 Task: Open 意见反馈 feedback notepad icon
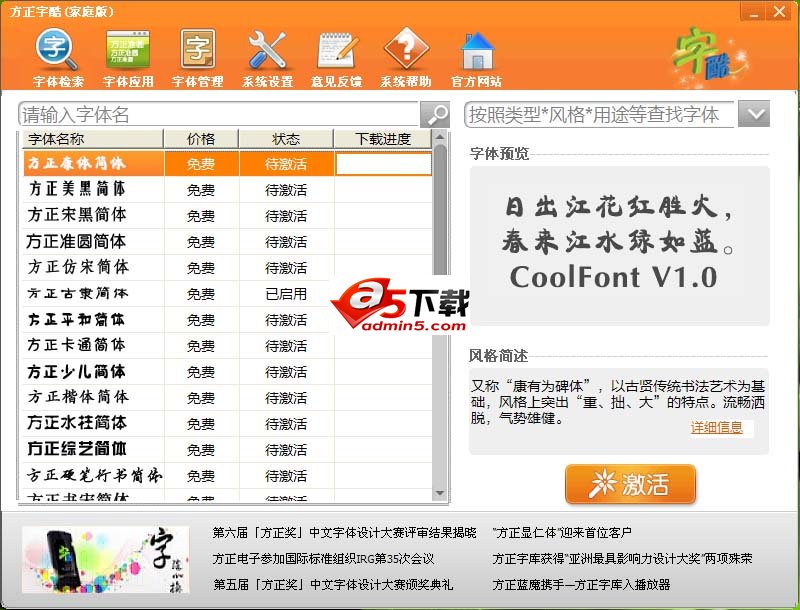click(x=336, y=59)
